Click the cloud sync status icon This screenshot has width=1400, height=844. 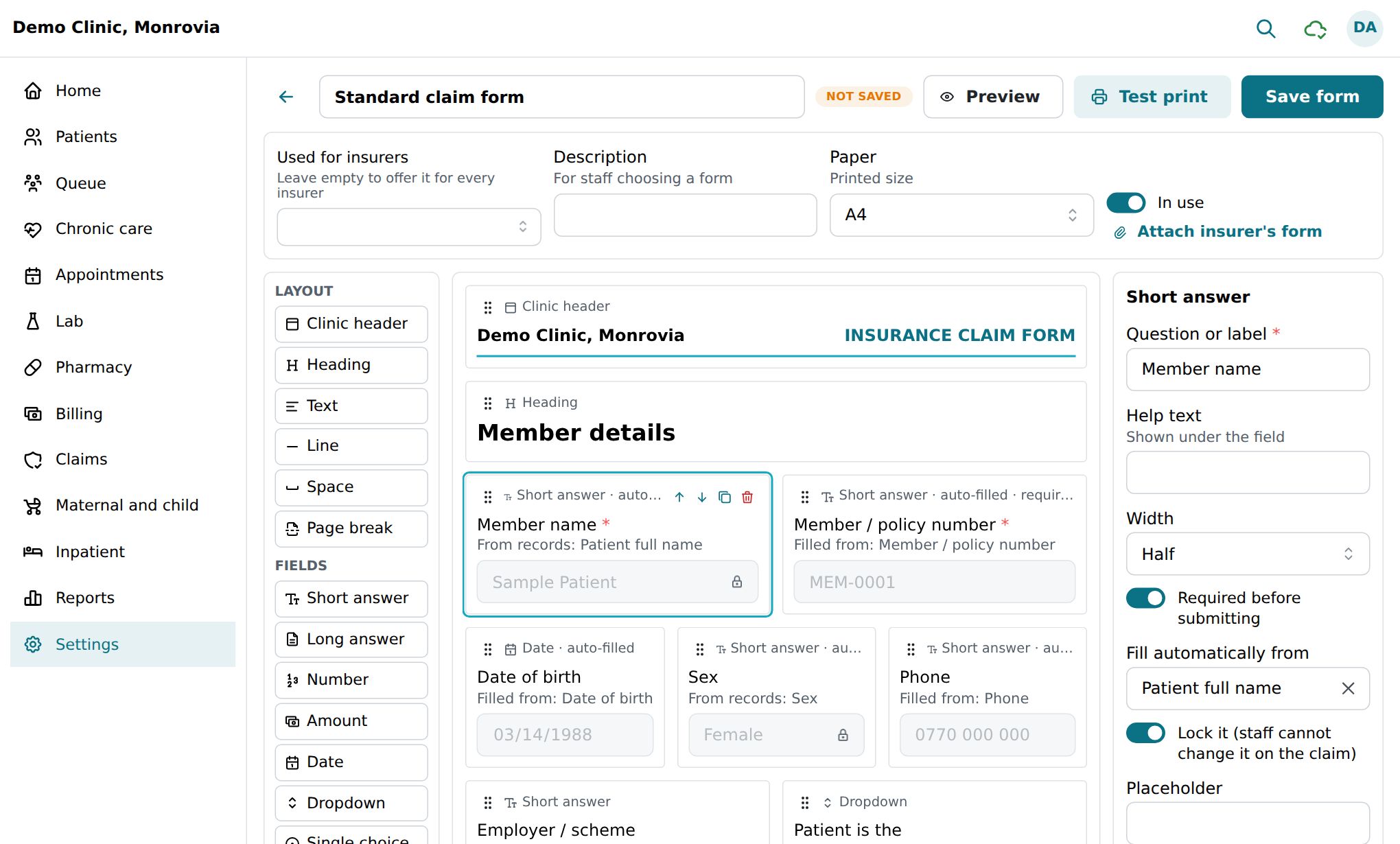pyautogui.click(x=1315, y=28)
